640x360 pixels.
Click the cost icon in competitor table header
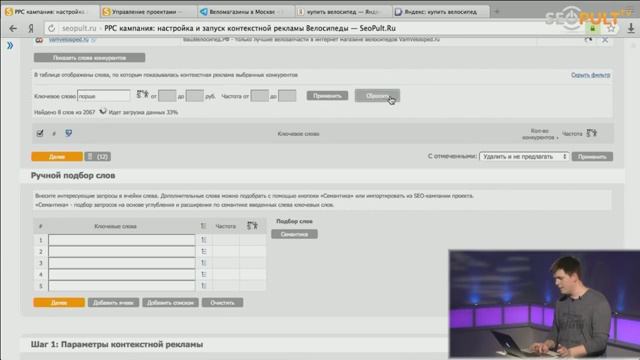[x=591, y=133]
